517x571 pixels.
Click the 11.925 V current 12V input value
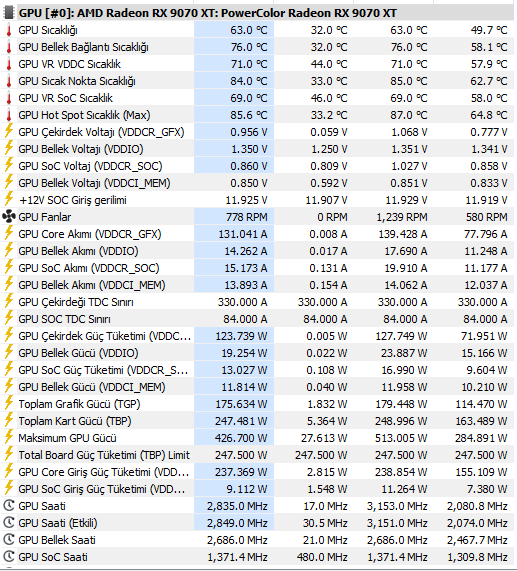click(246, 200)
